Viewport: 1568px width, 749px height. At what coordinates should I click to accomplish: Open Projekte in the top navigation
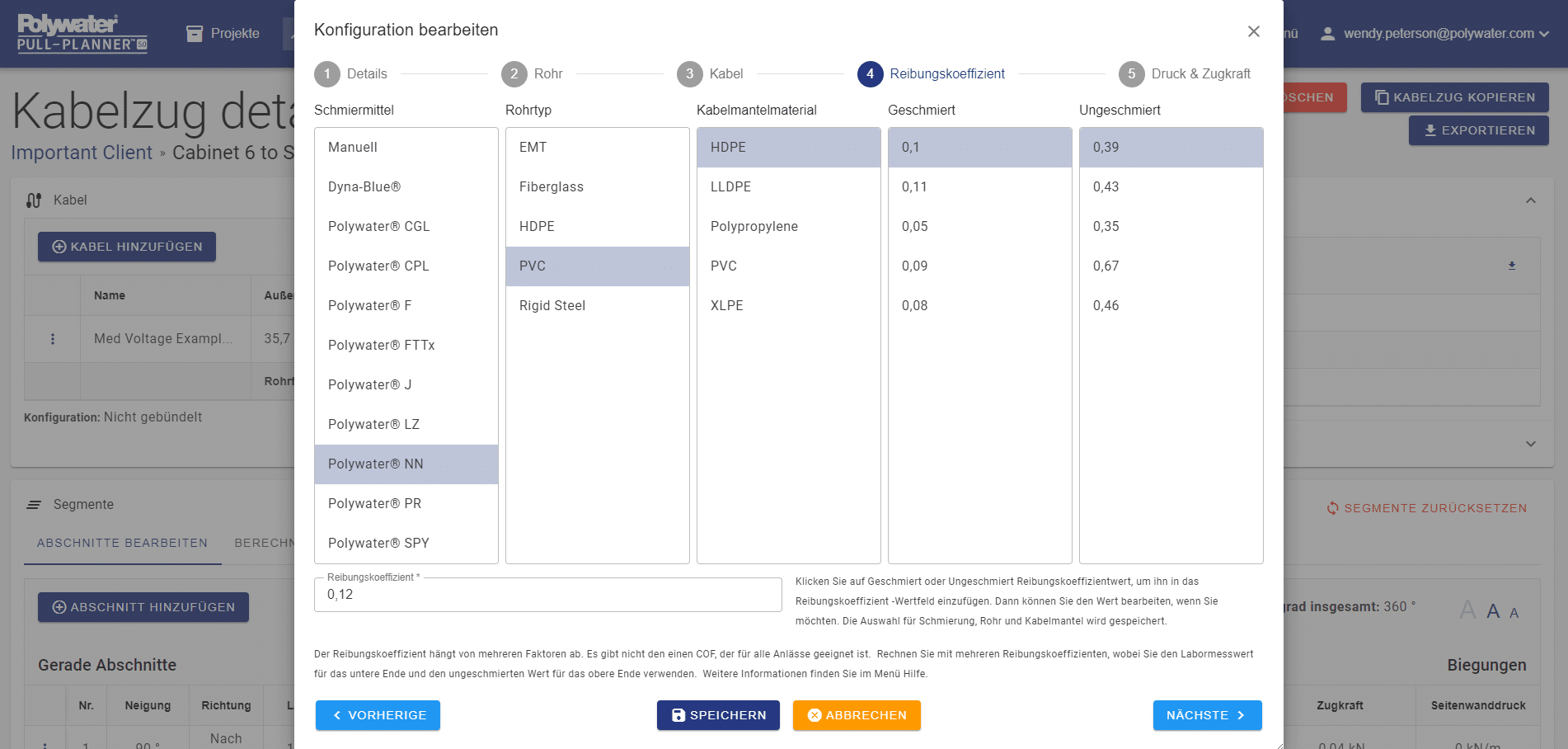click(x=223, y=33)
